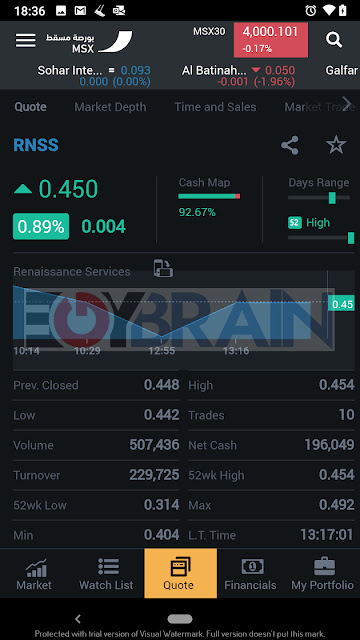
Task: Tap the 0.89% change badge
Action: [41, 227]
